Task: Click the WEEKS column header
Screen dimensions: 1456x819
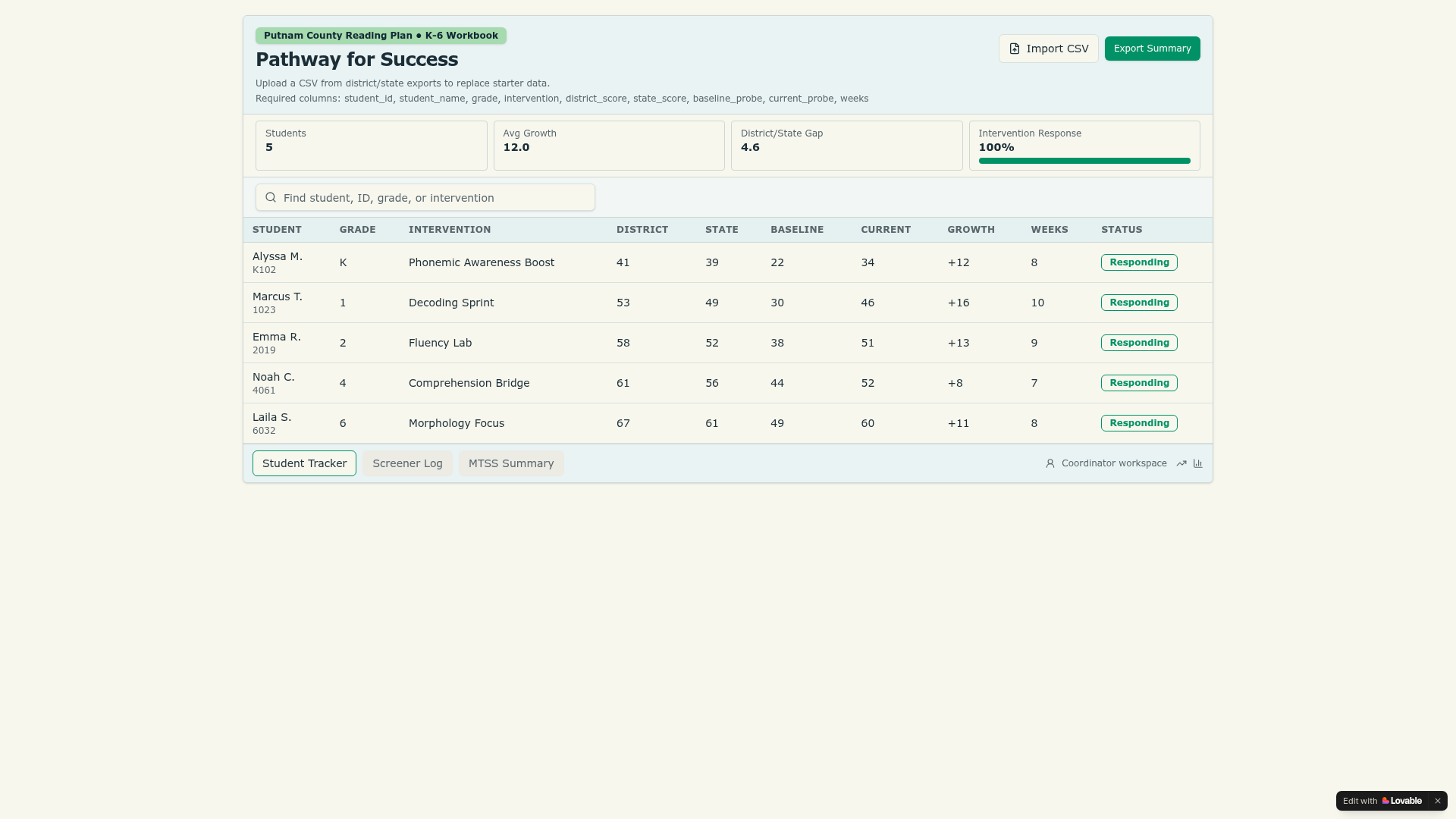Action: point(1050,230)
